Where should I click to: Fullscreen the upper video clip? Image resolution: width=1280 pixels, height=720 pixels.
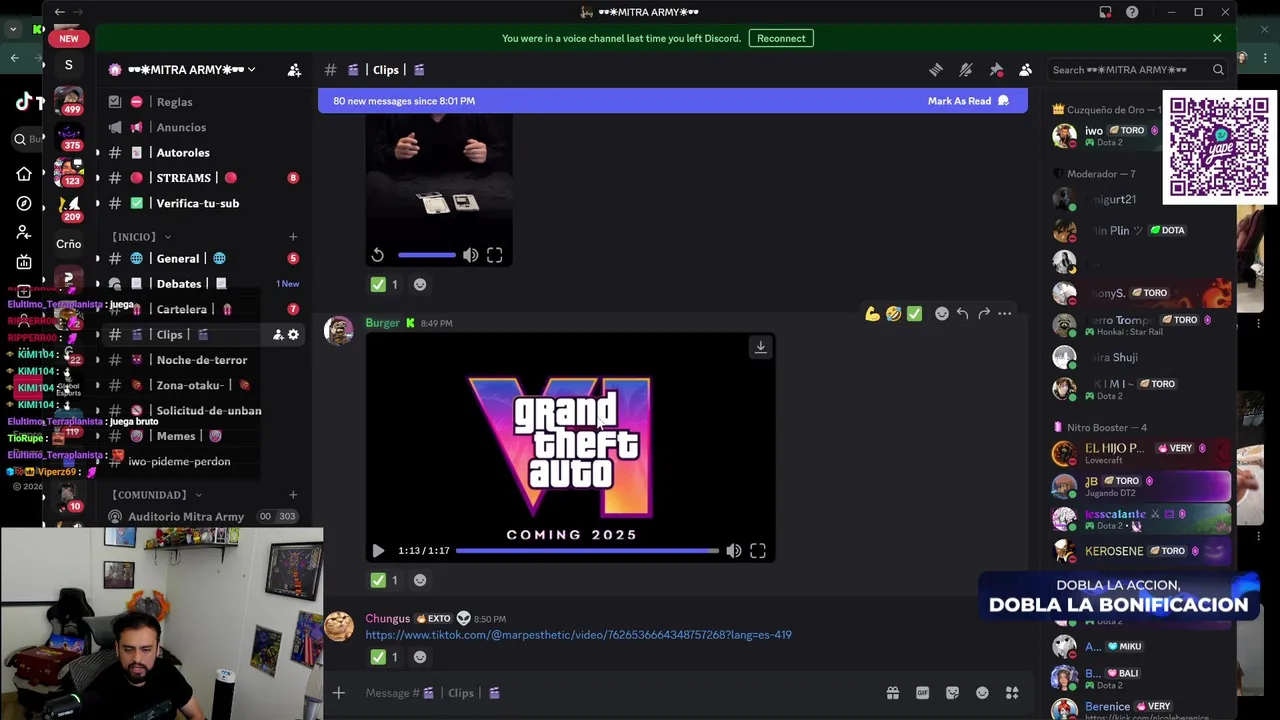point(495,255)
